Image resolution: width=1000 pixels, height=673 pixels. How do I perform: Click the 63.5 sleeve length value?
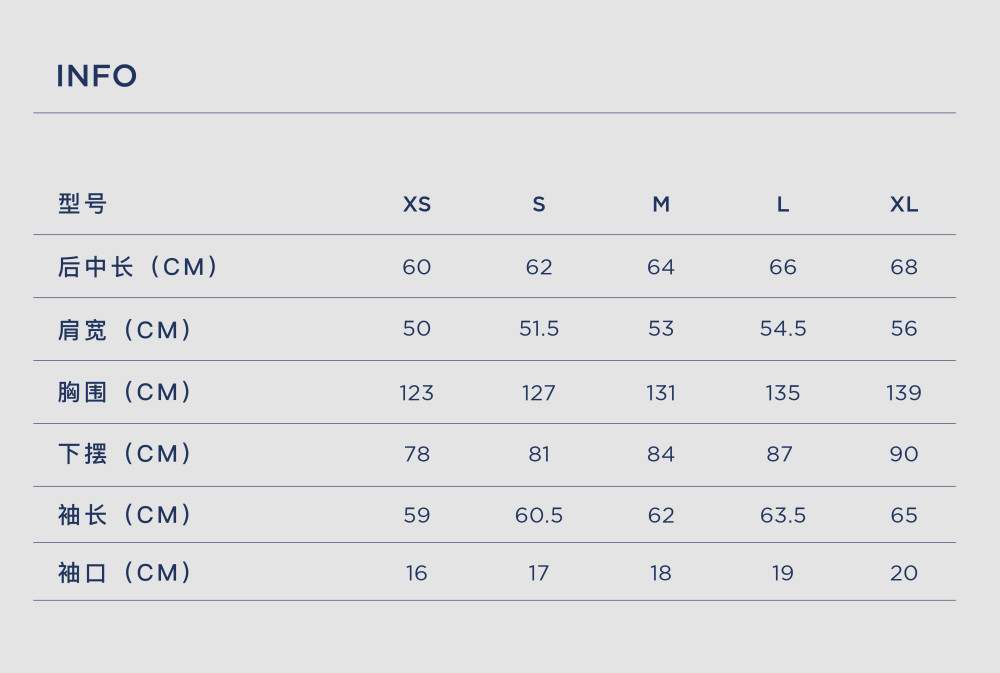pos(783,515)
